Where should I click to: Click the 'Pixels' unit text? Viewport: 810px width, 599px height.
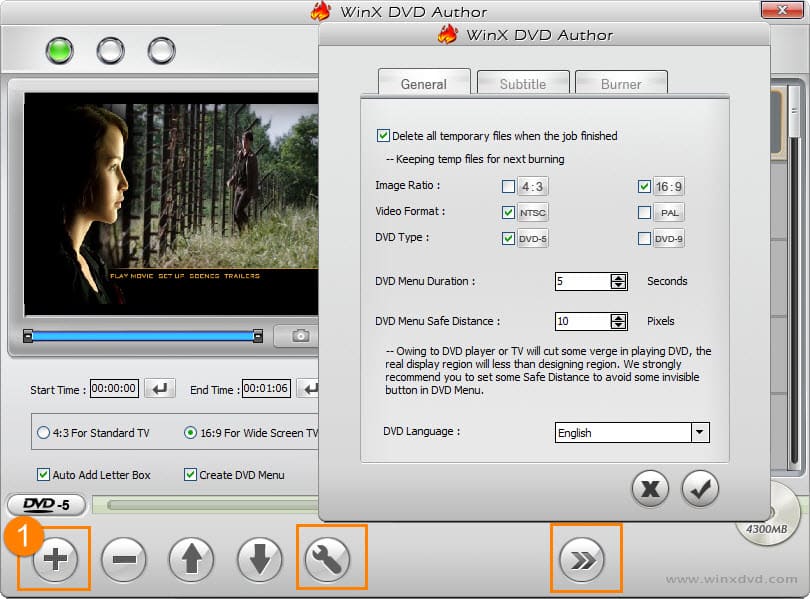tap(661, 321)
